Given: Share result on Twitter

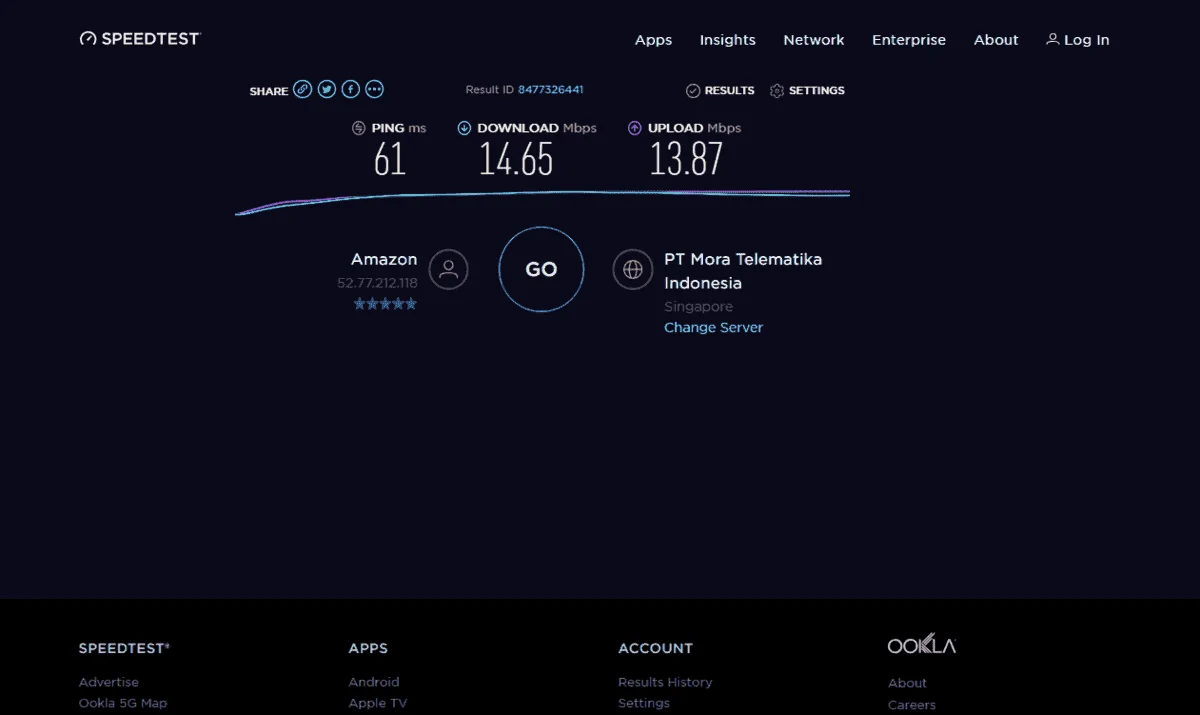Looking at the screenshot, I should coord(326,90).
